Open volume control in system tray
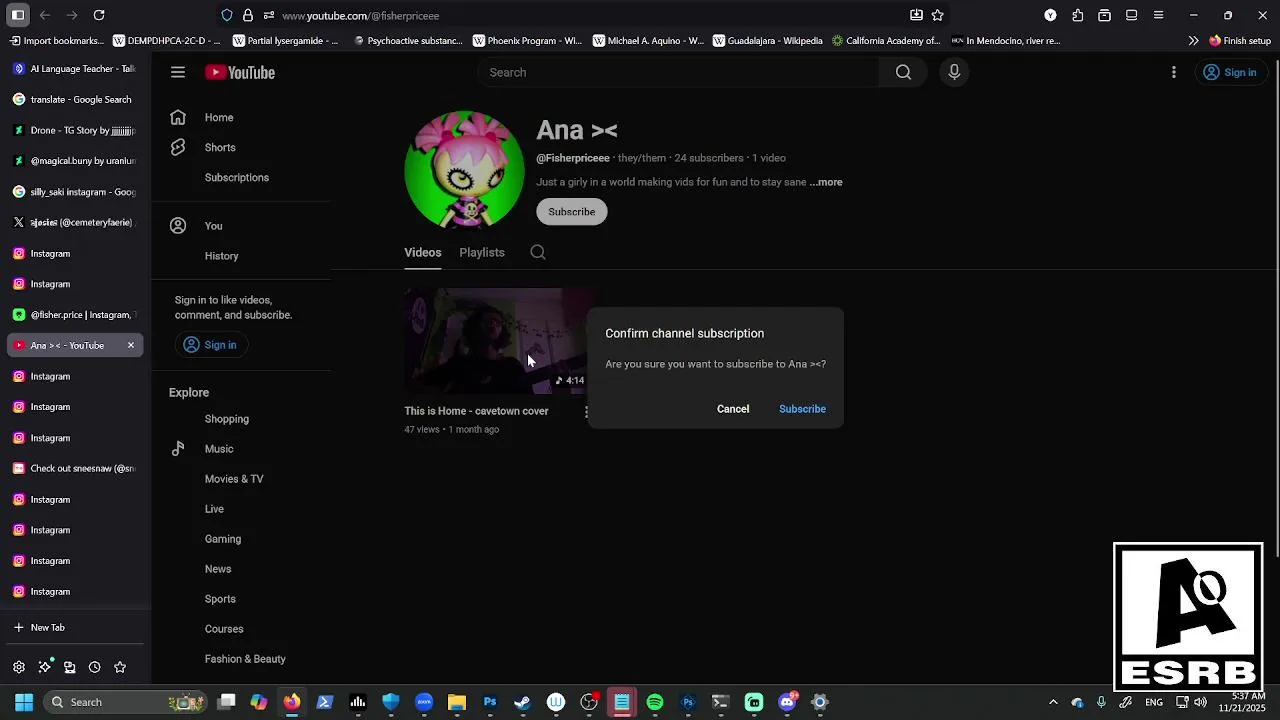This screenshot has height=720, width=1280. coord(1200,702)
